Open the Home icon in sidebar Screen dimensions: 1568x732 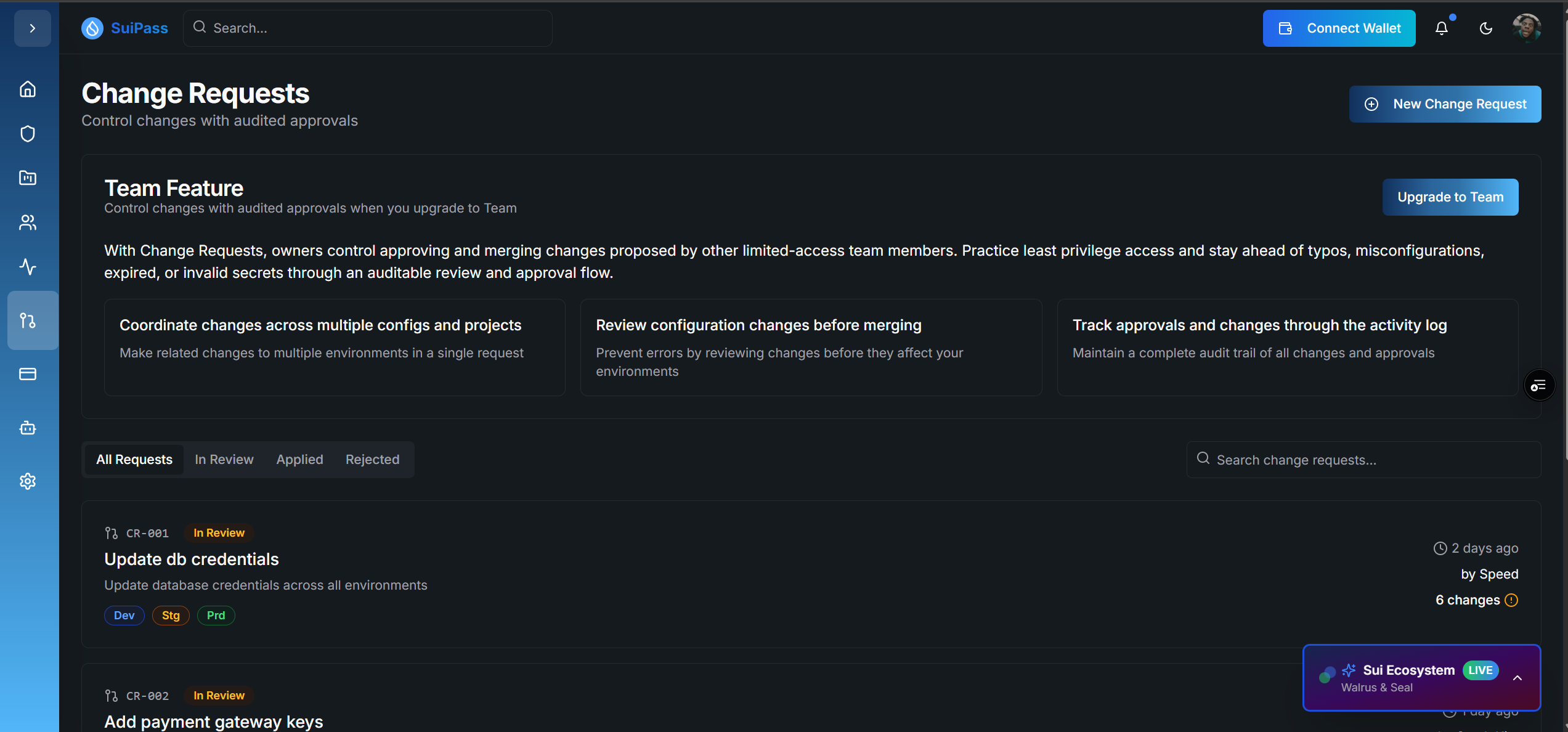[28, 89]
